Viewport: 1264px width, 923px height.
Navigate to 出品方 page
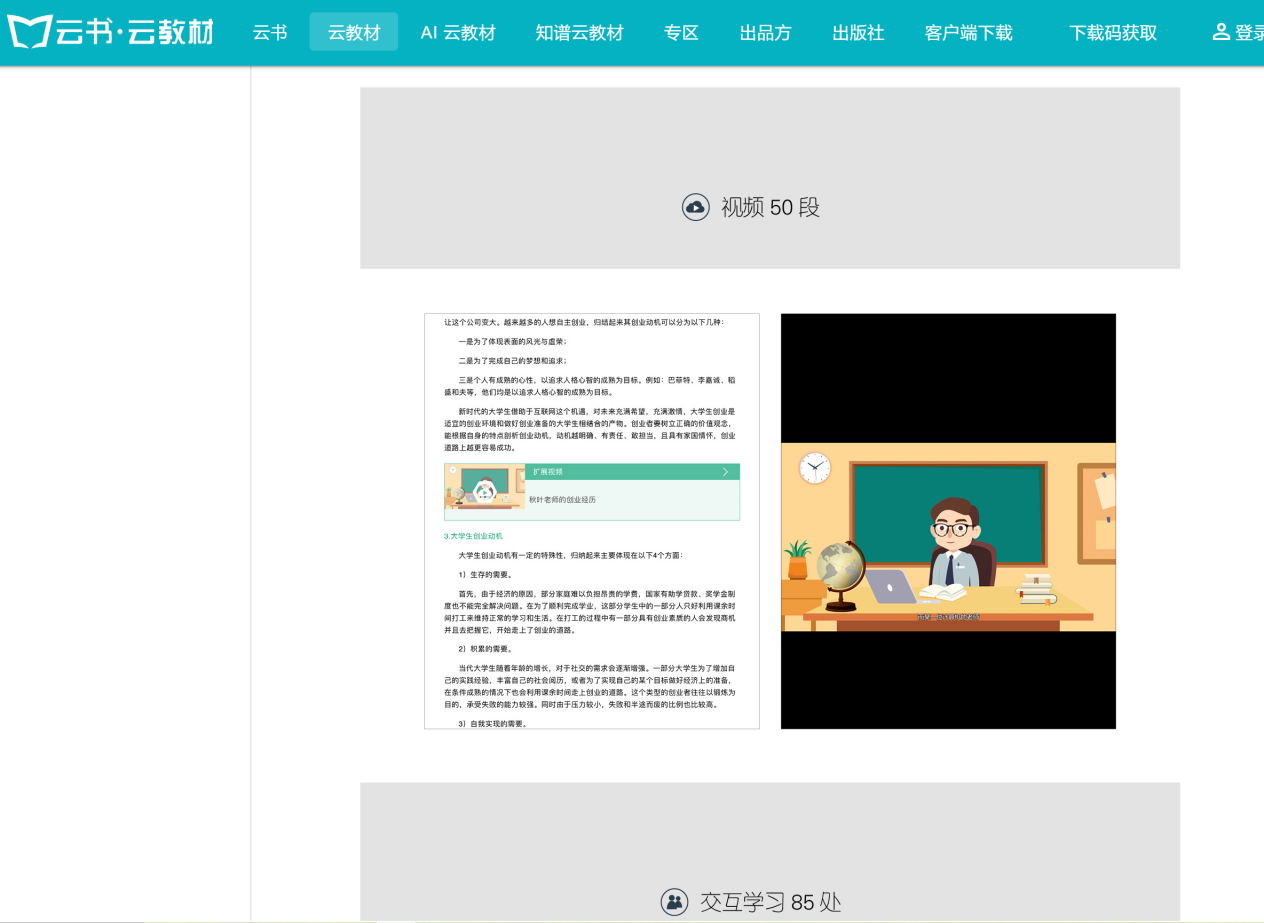coord(765,33)
